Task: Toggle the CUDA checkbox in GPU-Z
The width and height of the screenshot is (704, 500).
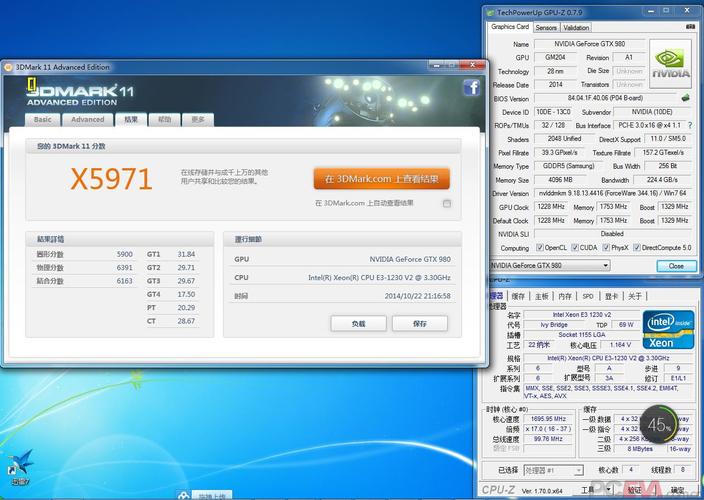Action: coord(575,248)
